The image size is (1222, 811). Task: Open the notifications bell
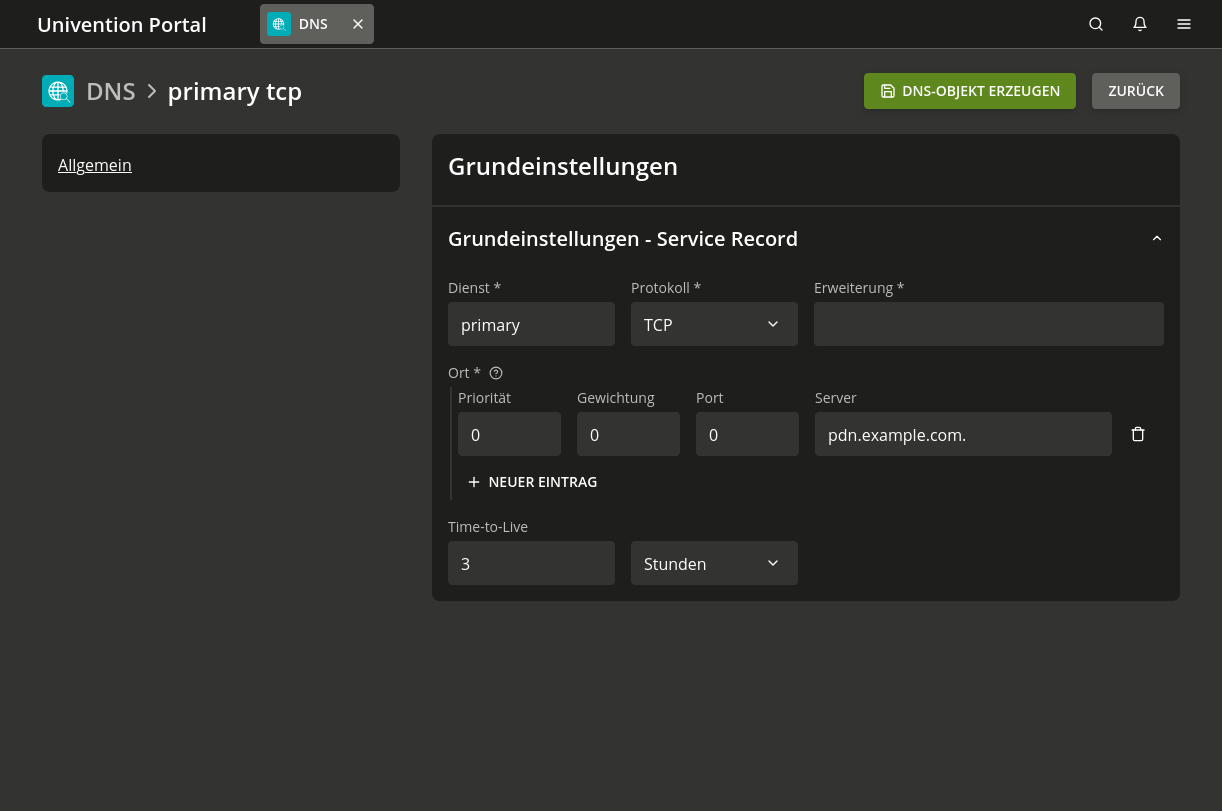click(1140, 24)
